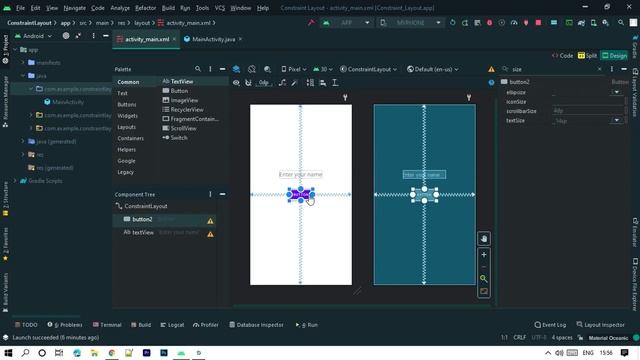
Task: Click the layout warning triangle icon
Action: tap(491, 69)
